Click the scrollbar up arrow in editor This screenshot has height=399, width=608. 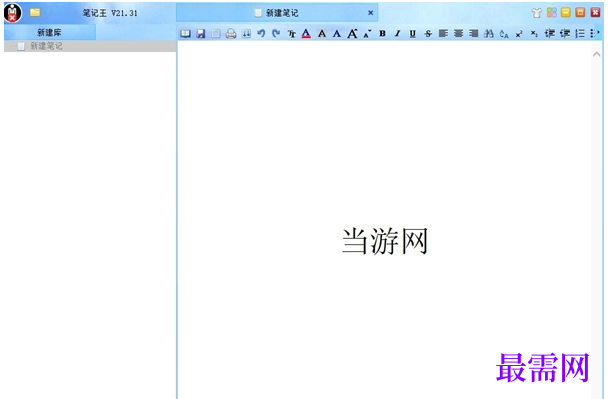pyautogui.click(x=596, y=55)
